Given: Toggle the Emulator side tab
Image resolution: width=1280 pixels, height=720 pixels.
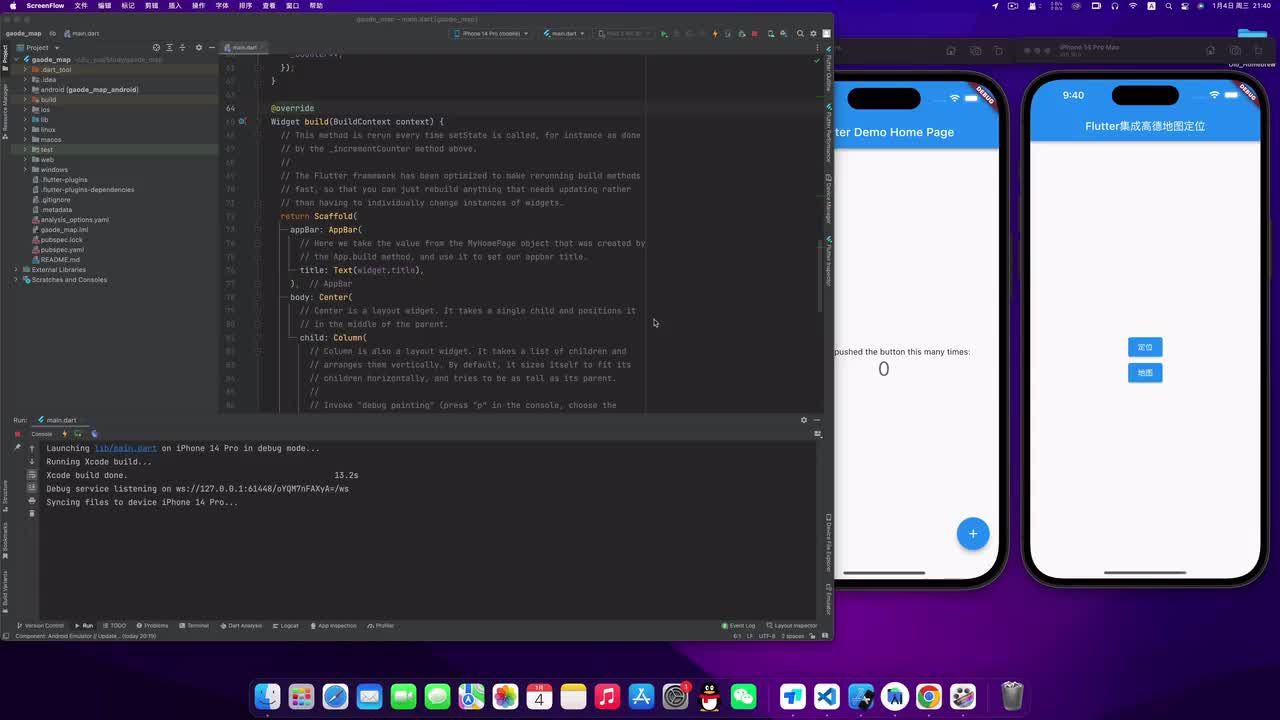Looking at the screenshot, I should pyautogui.click(x=829, y=600).
